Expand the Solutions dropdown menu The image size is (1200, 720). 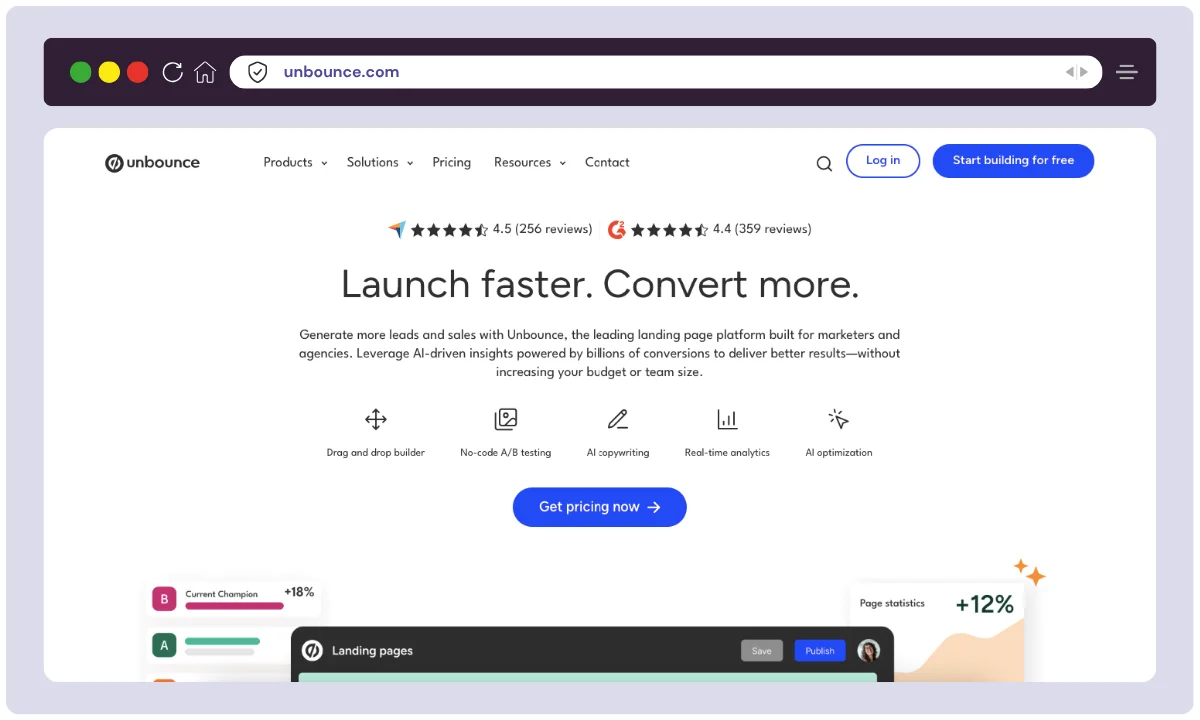click(380, 162)
